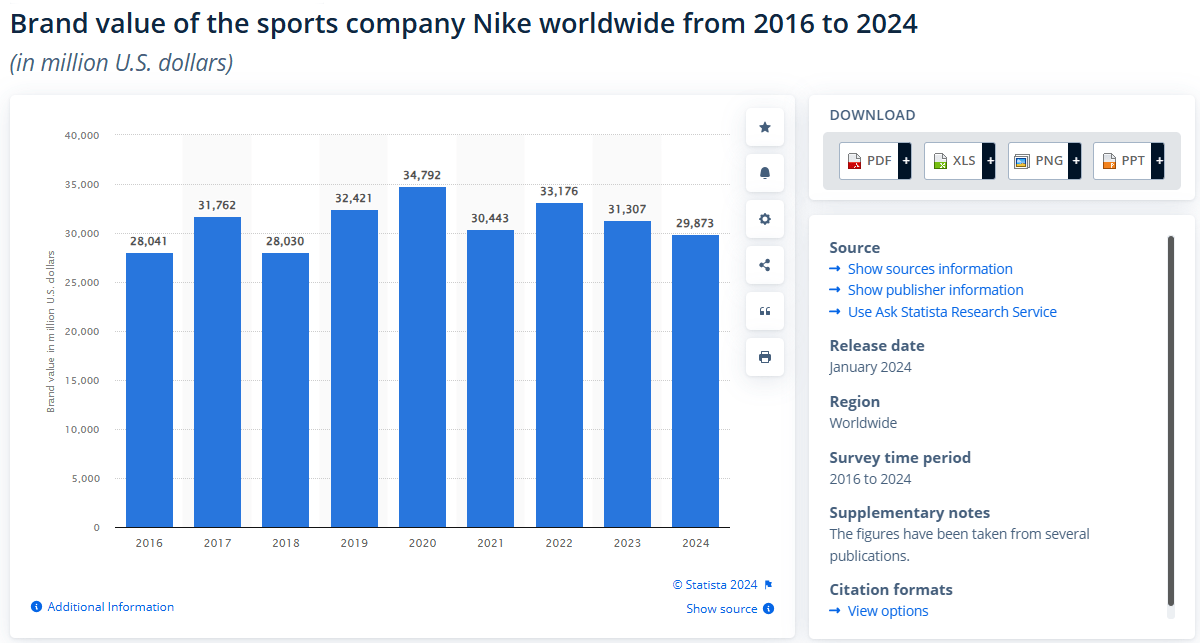Click the Worldwide region text
The image size is (1200, 643).
(863, 423)
